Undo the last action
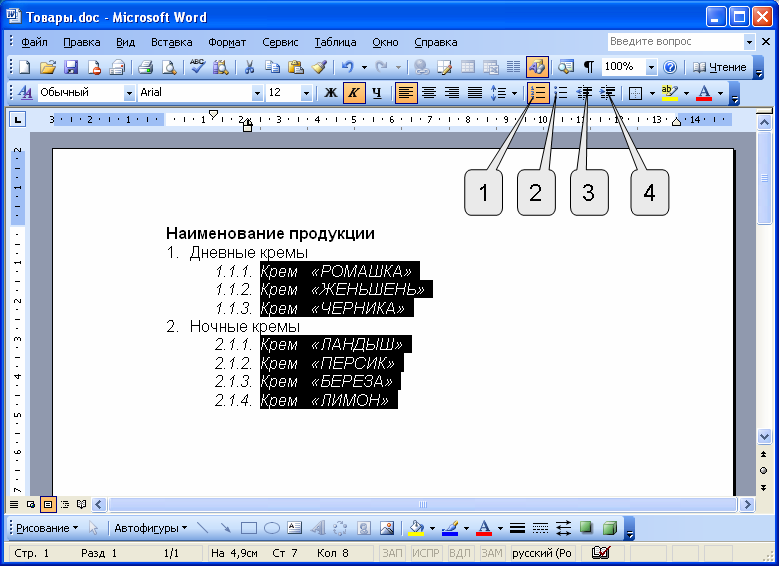This screenshot has height=566, width=779. [x=347, y=67]
